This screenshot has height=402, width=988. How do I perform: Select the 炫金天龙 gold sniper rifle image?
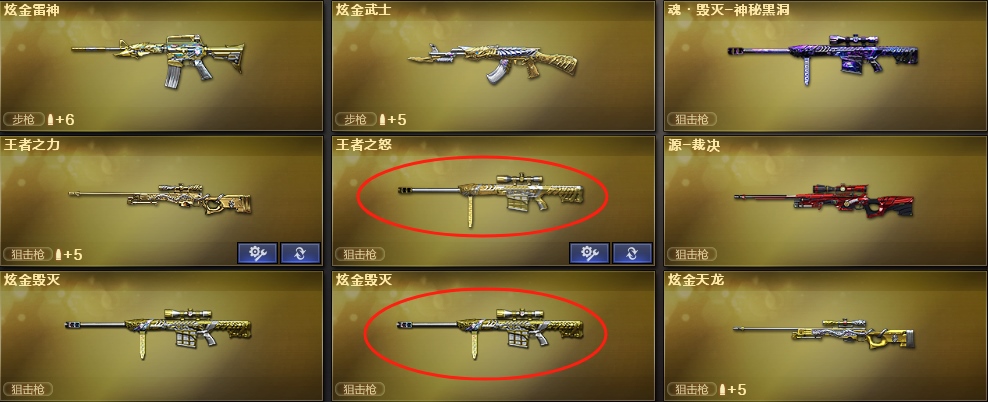coord(824,334)
